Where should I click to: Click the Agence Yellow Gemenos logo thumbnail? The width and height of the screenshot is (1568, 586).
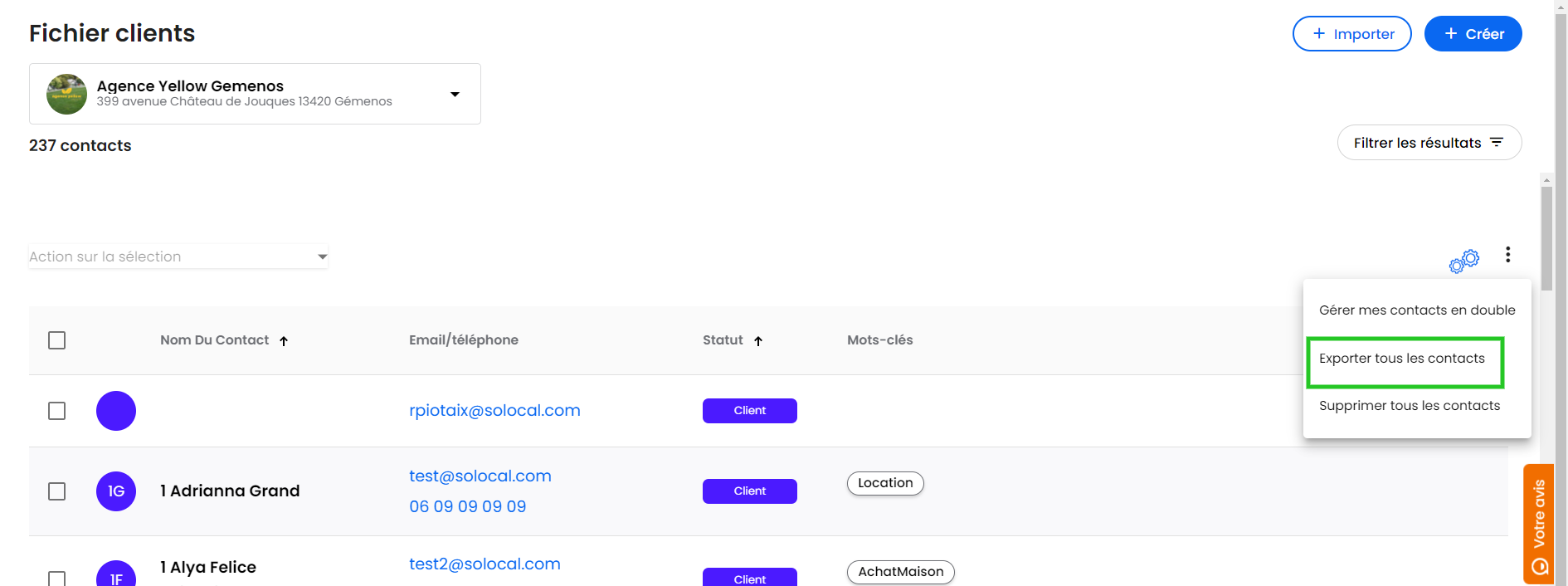(67, 94)
